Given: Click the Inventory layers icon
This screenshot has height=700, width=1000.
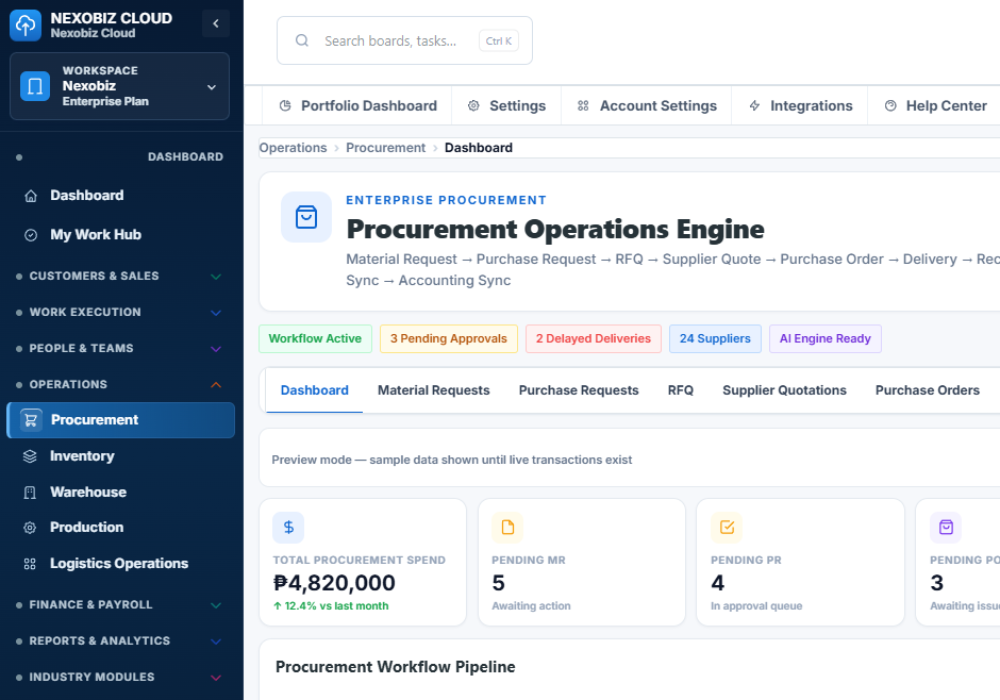Looking at the screenshot, I should (x=30, y=456).
